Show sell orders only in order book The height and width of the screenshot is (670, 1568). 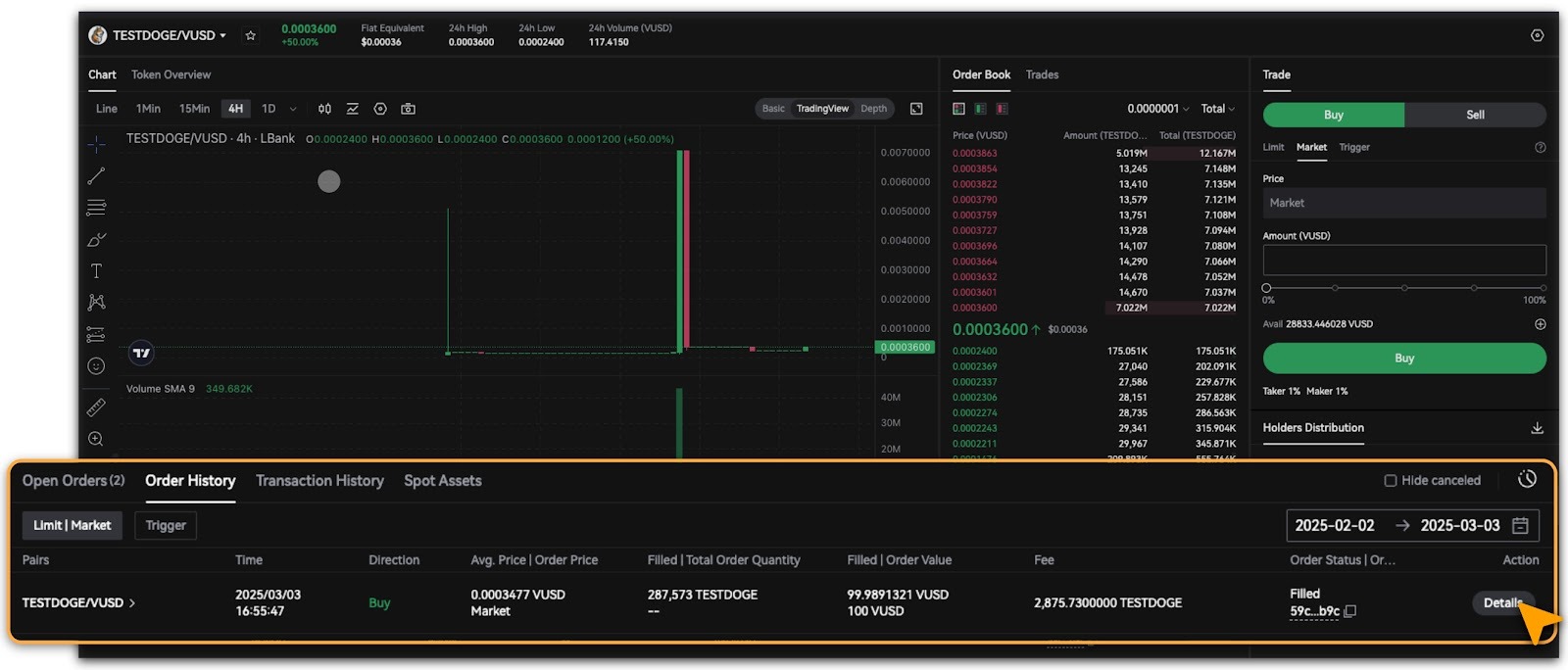(x=1002, y=109)
